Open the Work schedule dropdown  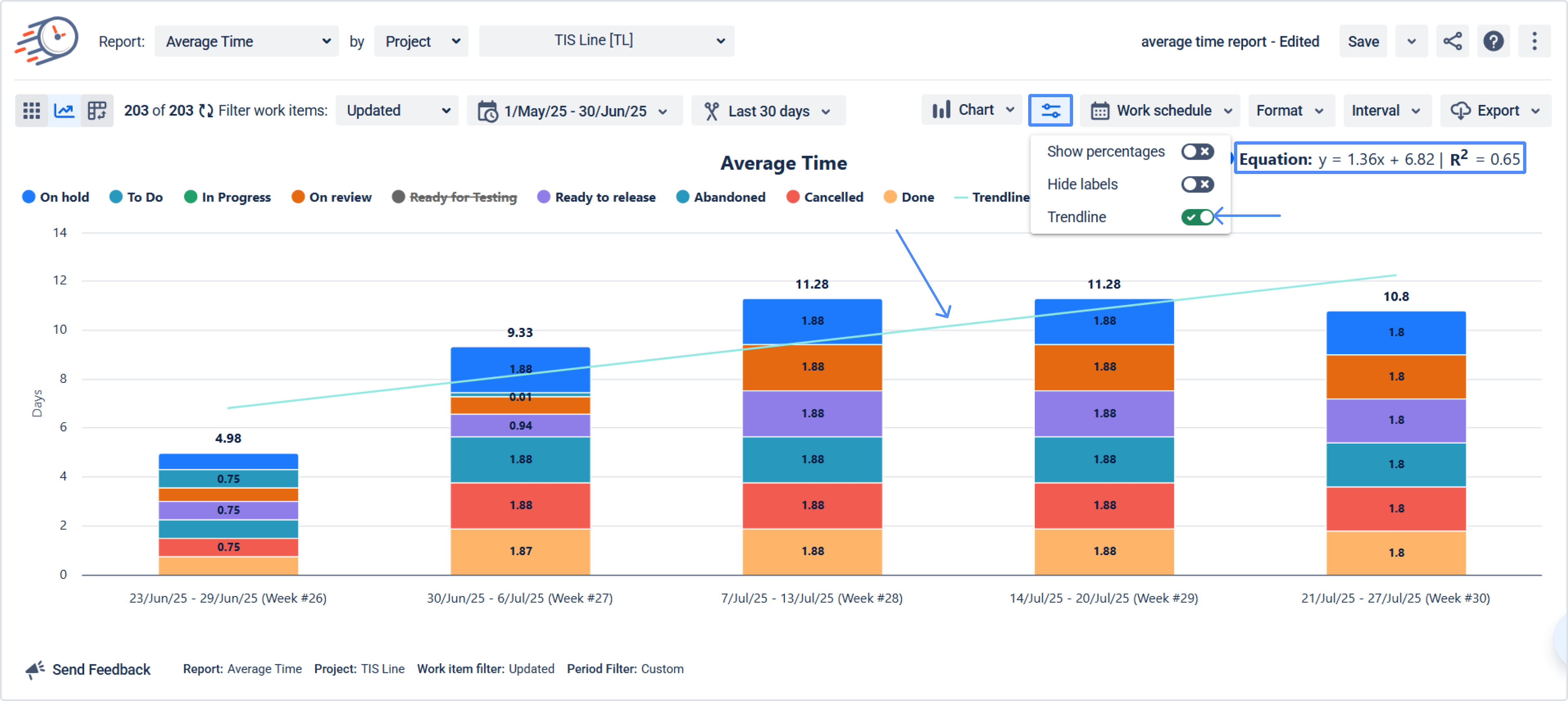(1159, 110)
